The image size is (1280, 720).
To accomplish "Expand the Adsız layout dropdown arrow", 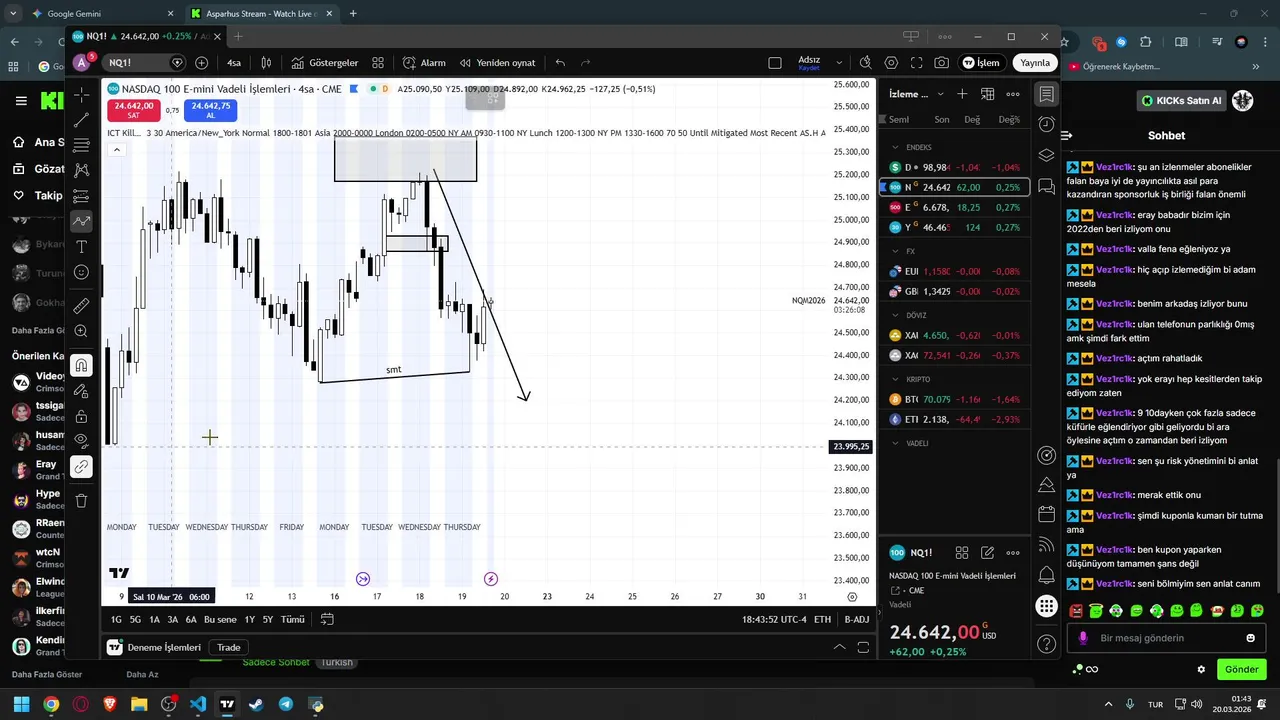I will click(x=839, y=62).
